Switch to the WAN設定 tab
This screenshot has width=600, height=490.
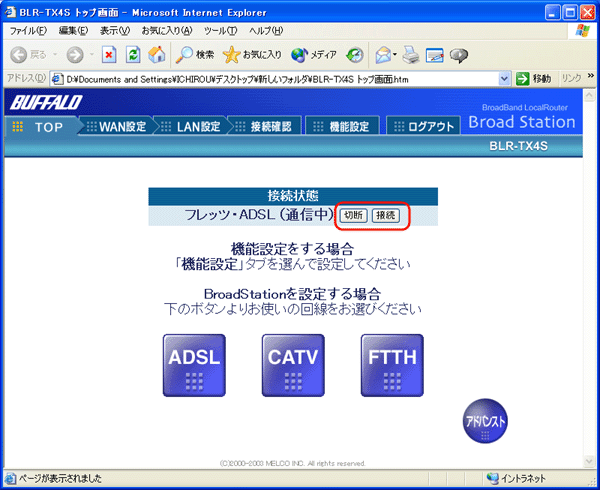coord(116,127)
